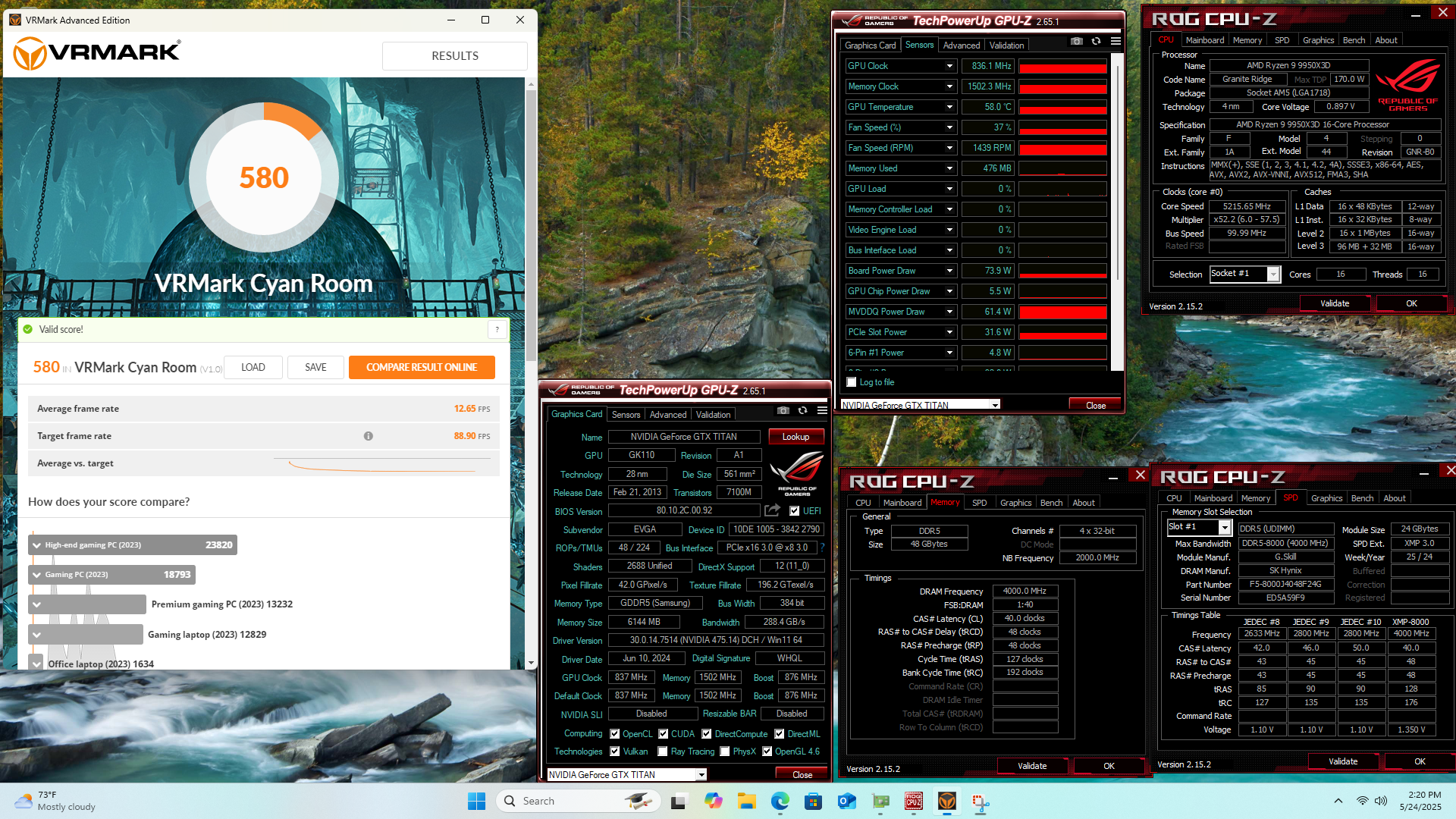Viewport: 1456px width, 819px height.
Task: Open hamburger menu in GPU-Z Sensors window
Action: (1116, 42)
